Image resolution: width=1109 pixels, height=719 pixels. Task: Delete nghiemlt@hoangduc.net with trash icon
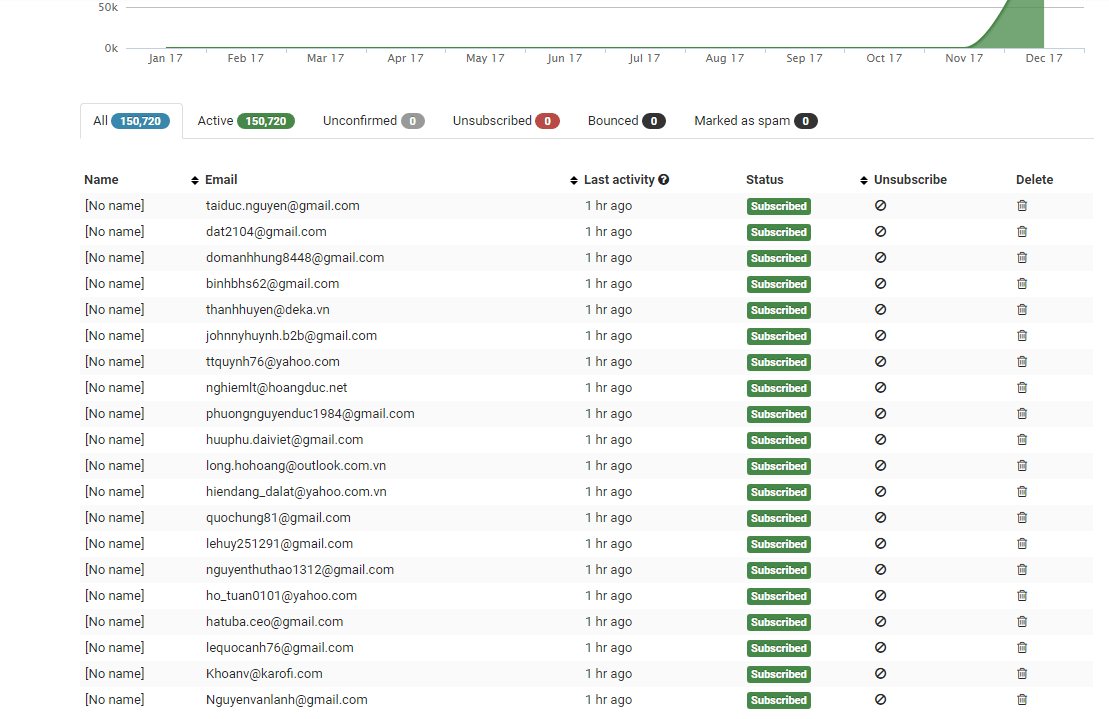point(1021,387)
